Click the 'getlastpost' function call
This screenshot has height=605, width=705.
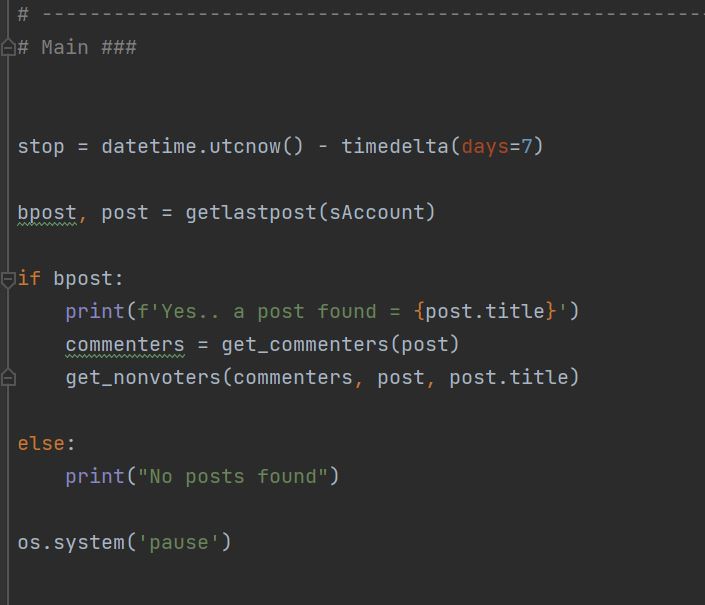pyautogui.click(x=251, y=213)
